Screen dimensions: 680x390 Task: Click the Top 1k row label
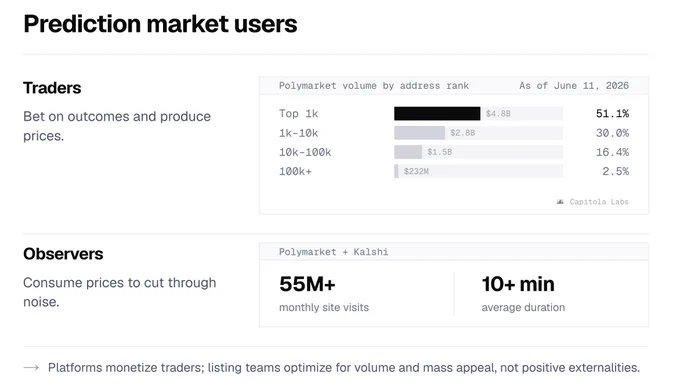tap(298, 114)
